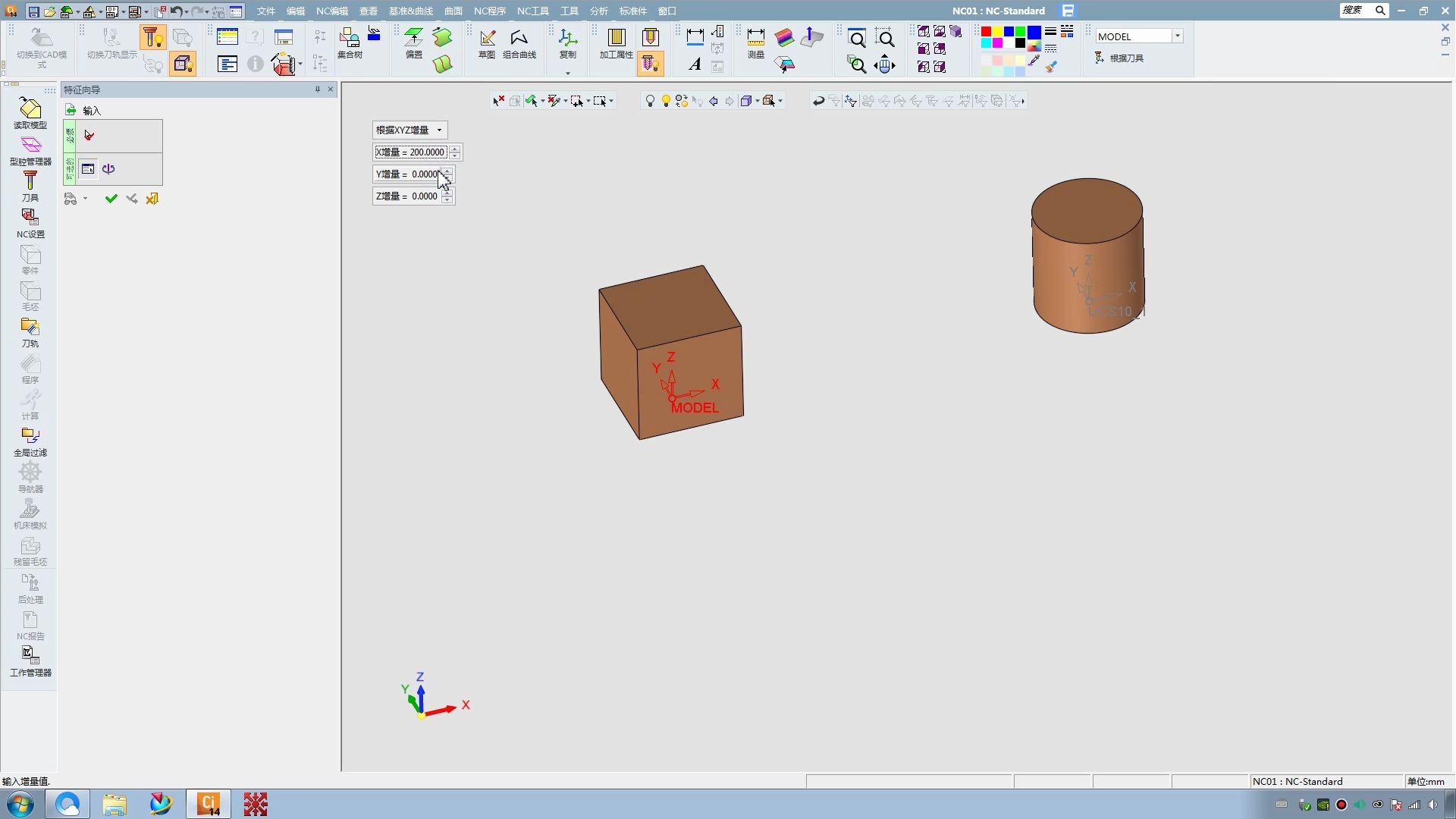Screen dimensions: 1456x819
Task: Click the 草图 (sketch) tool icon
Action: 487,42
